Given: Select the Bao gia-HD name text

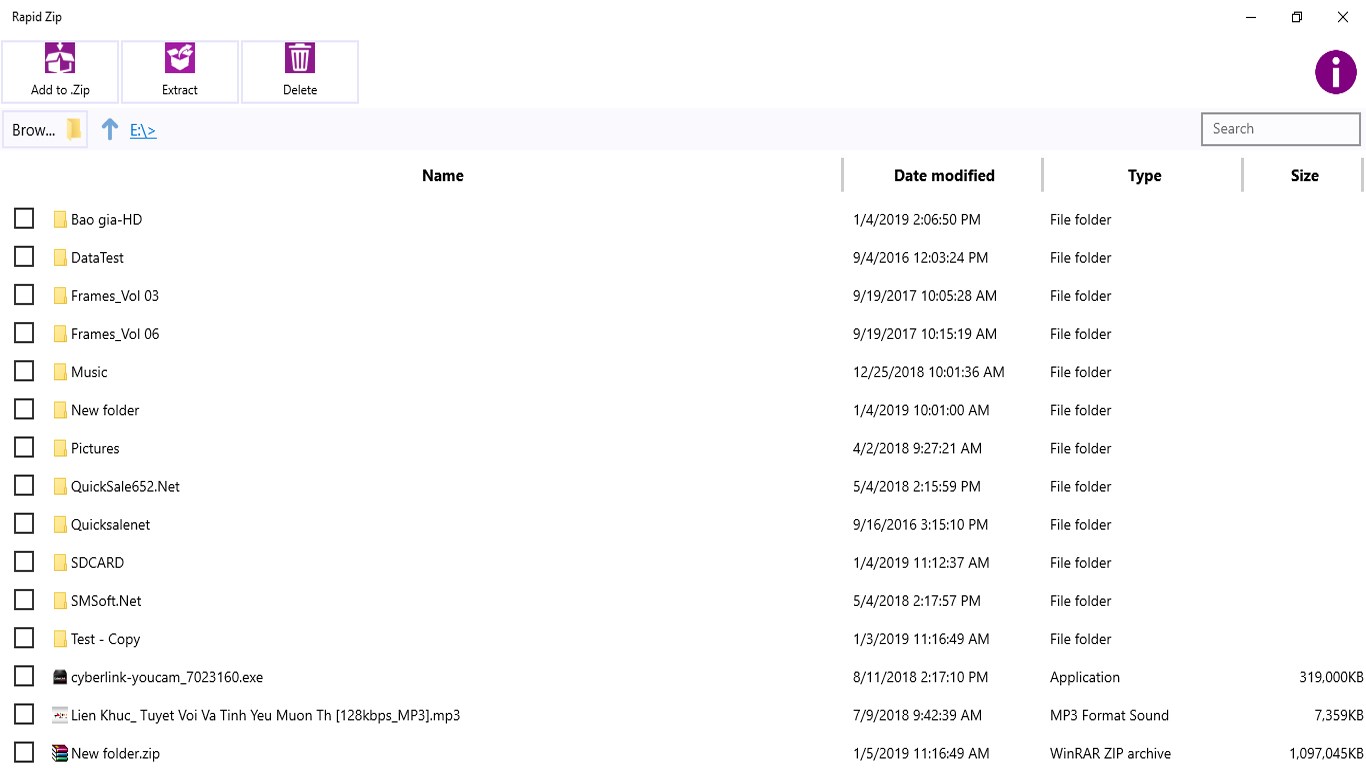Looking at the screenshot, I should coord(106,219).
